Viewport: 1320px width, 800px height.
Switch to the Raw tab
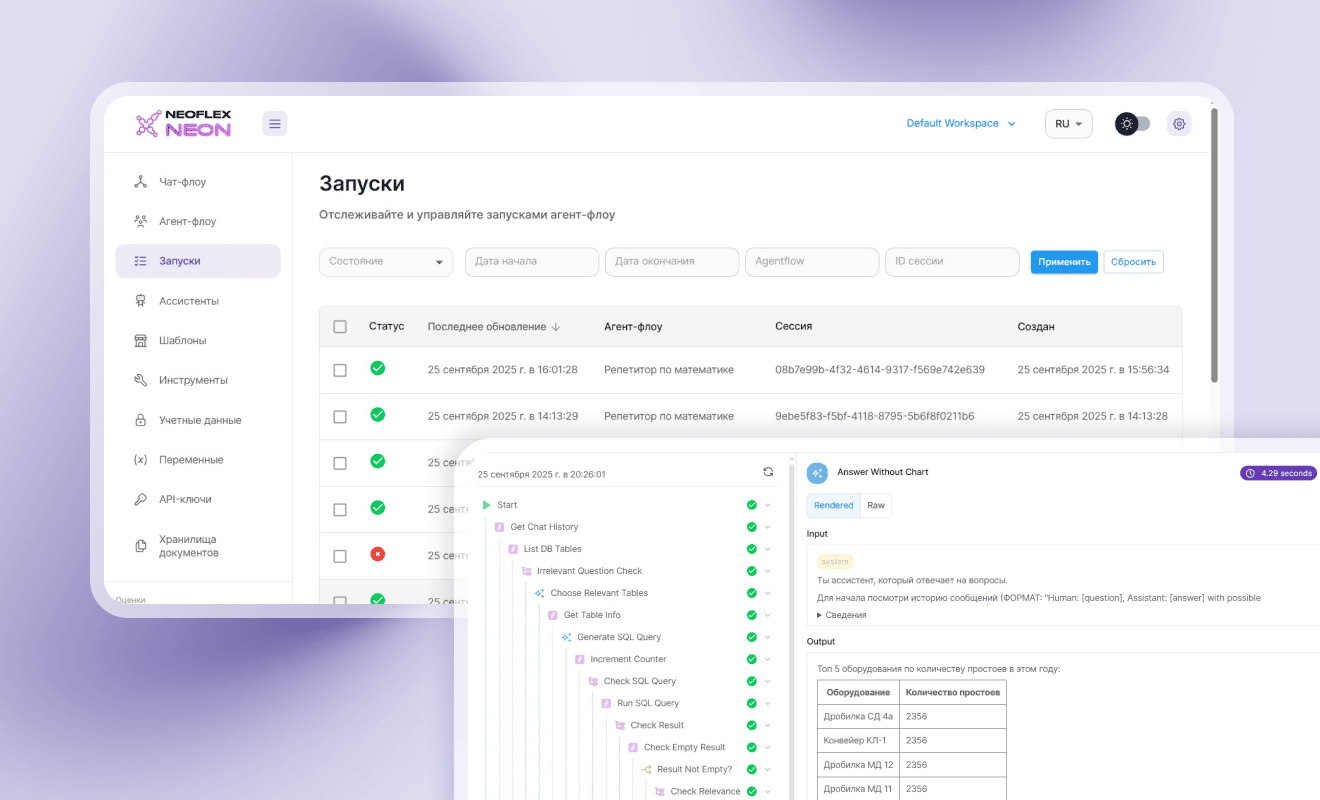tap(876, 505)
